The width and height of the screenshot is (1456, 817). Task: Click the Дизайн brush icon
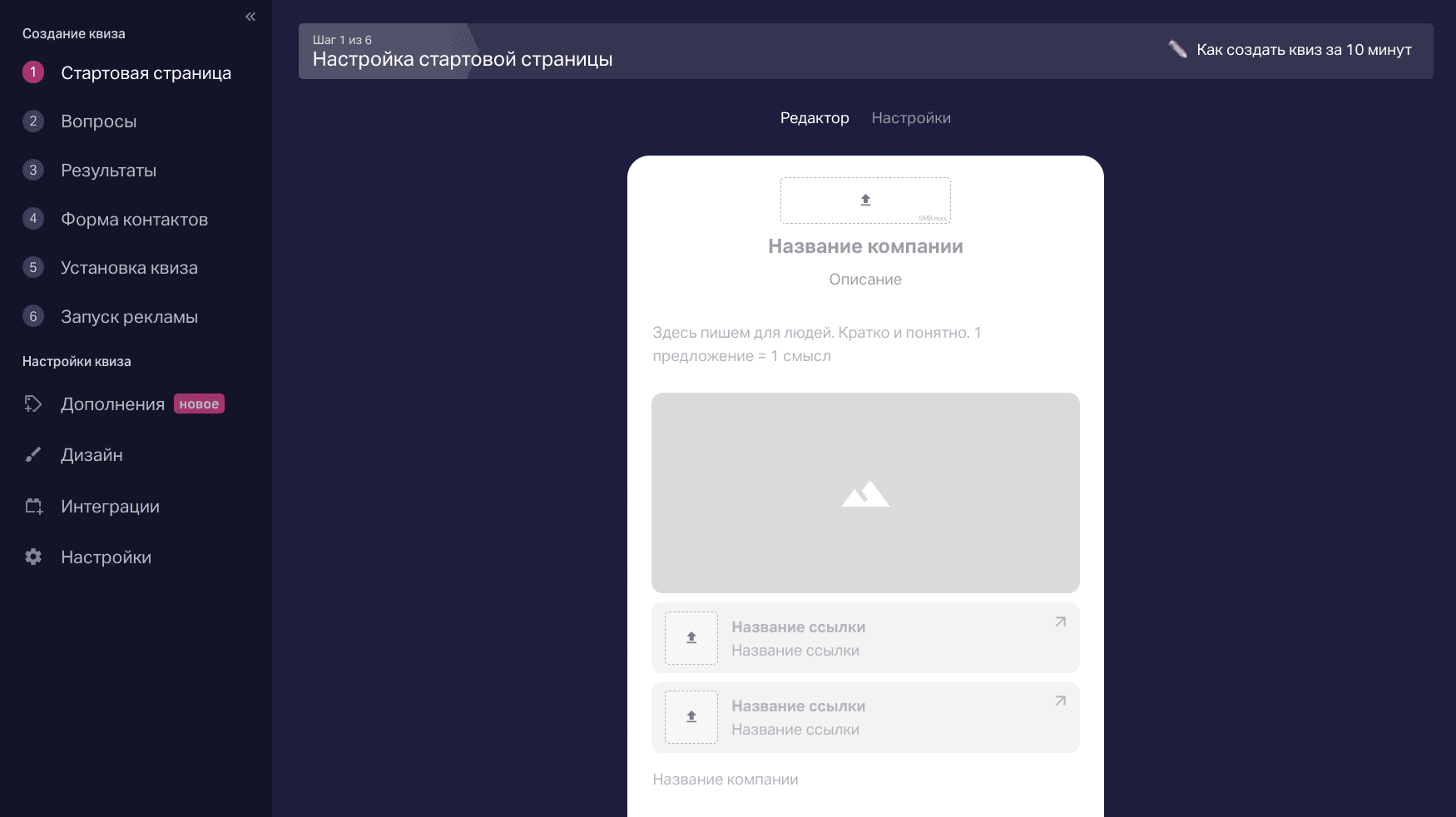pos(33,455)
